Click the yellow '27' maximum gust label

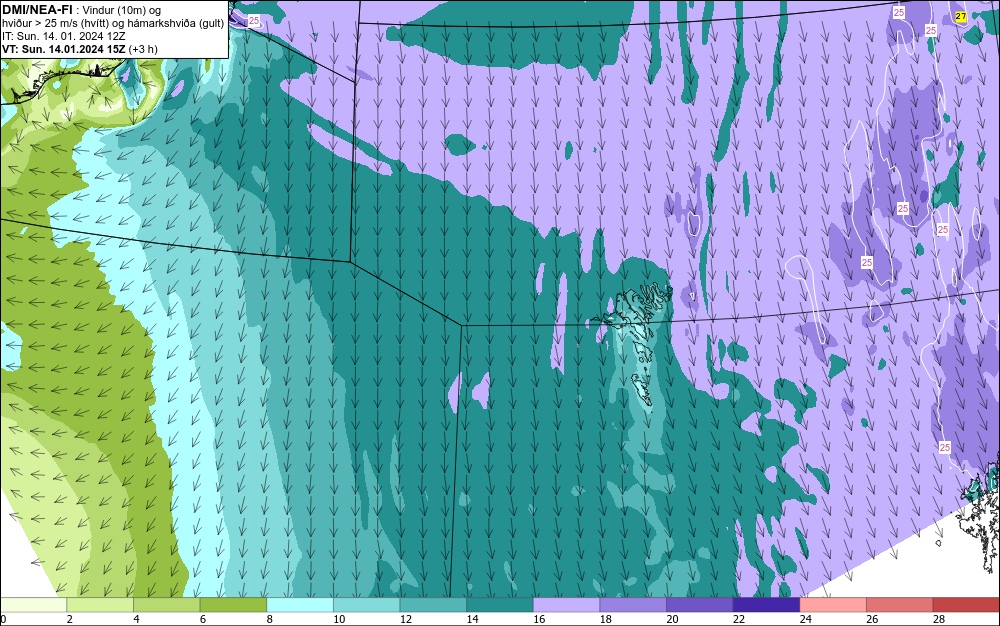click(x=961, y=17)
